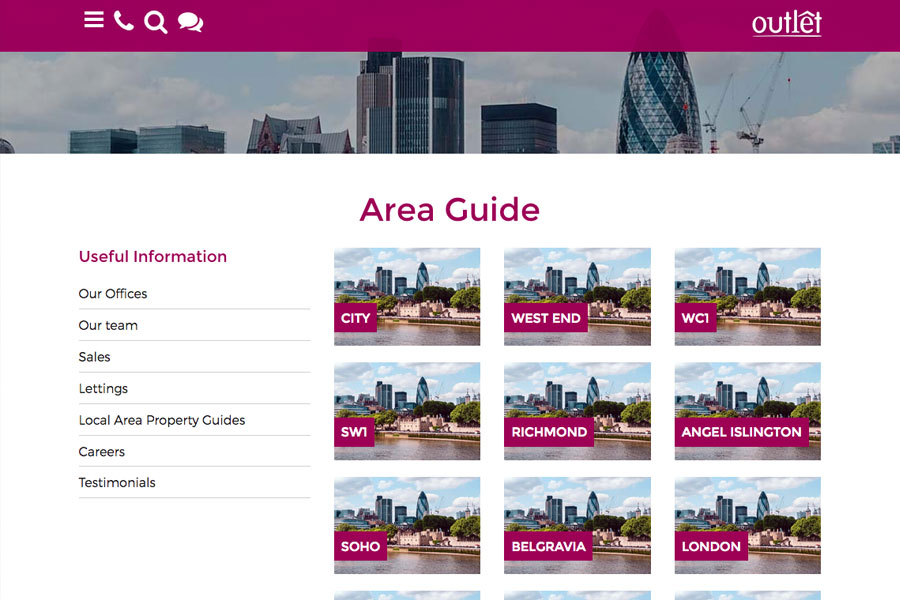This screenshot has width=900, height=600.
Task: Open the search magnifier icon
Action: [x=156, y=22]
